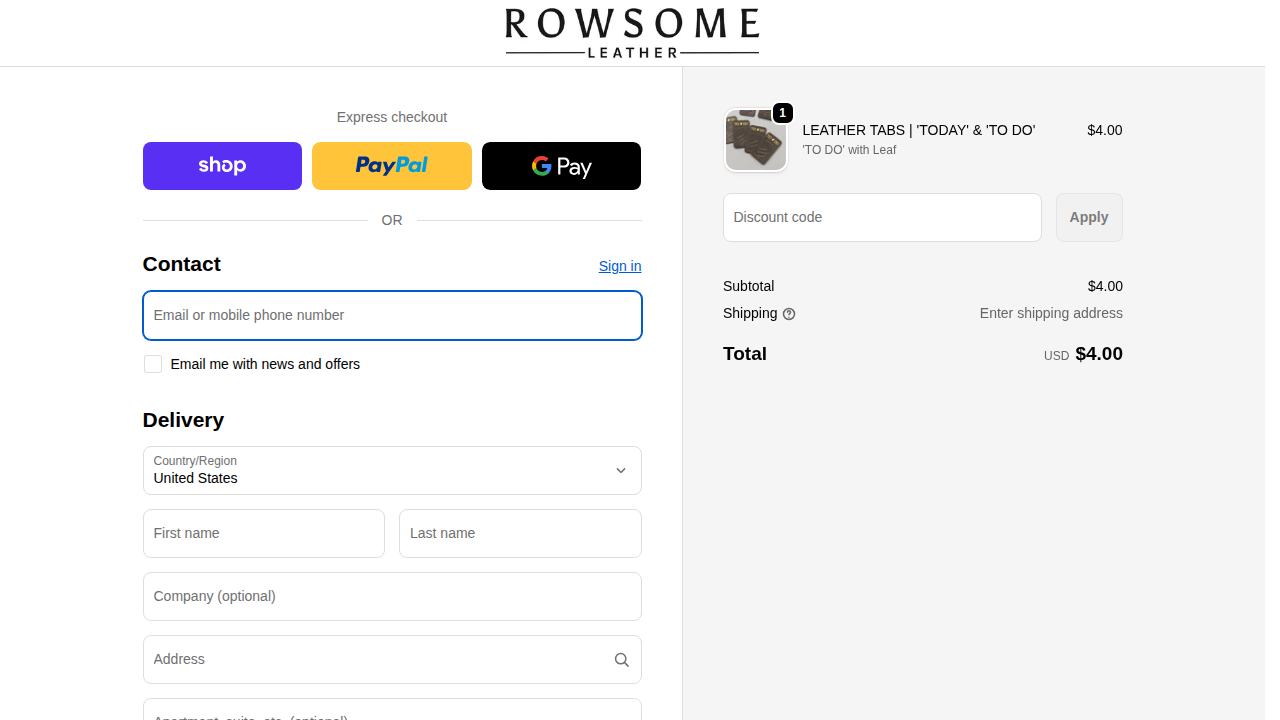Click the Express checkout heading
Image resolution: width=1280 pixels, height=720 pixels.
(392, 117)
